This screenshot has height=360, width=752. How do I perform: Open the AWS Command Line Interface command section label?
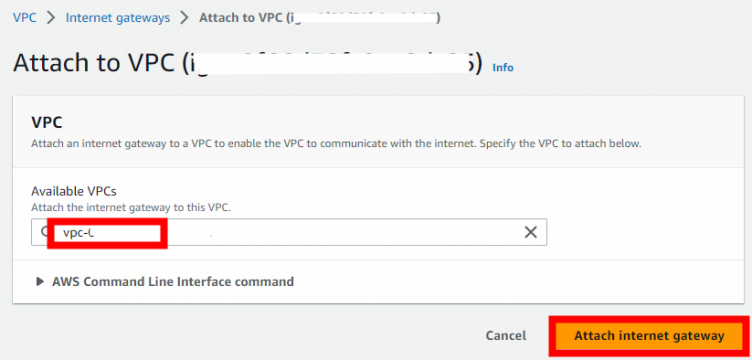tap(173, 281)
